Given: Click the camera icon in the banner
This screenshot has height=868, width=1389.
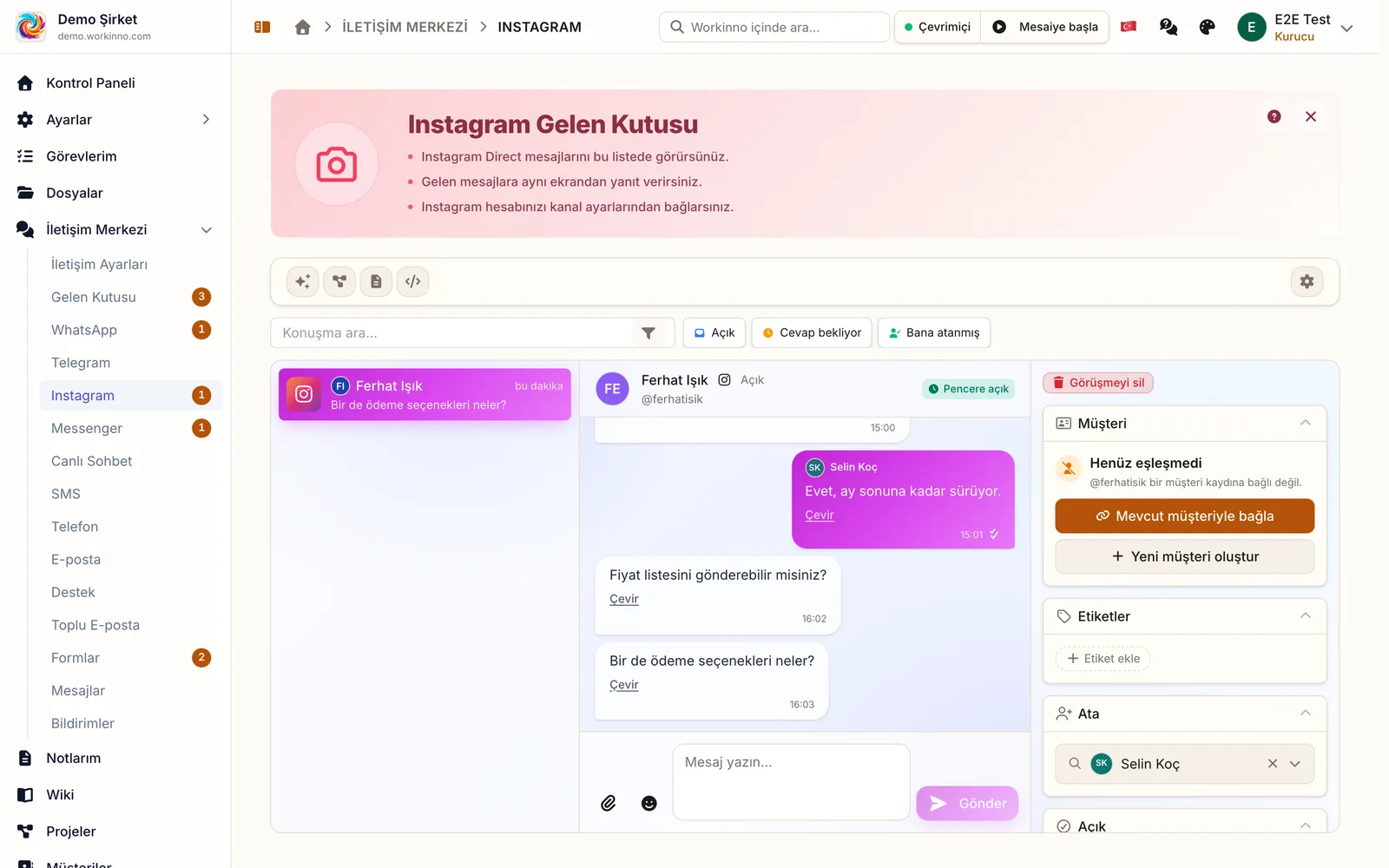Looking at the screenshot, I should coord(337,164).
